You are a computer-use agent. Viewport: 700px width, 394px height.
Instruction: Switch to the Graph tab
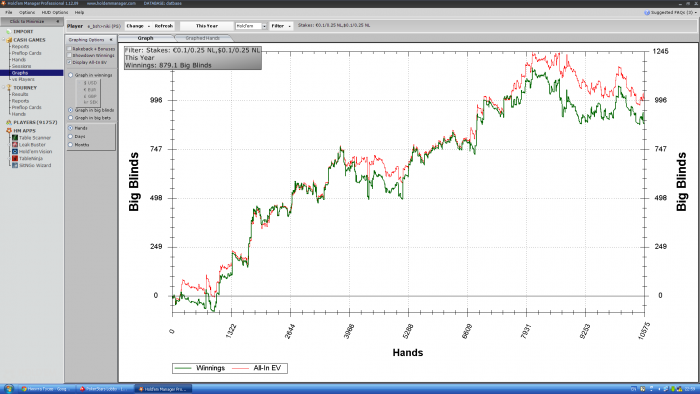pos(146,38)
